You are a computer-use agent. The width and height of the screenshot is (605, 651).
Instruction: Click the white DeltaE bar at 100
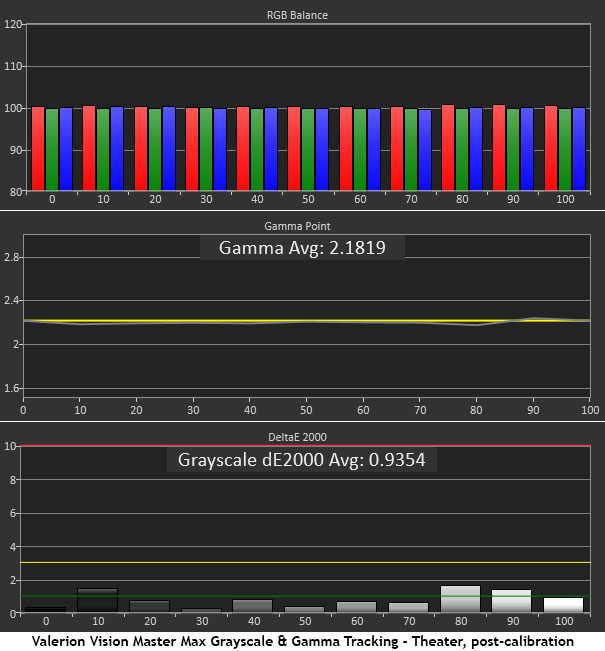pos(562,604)
